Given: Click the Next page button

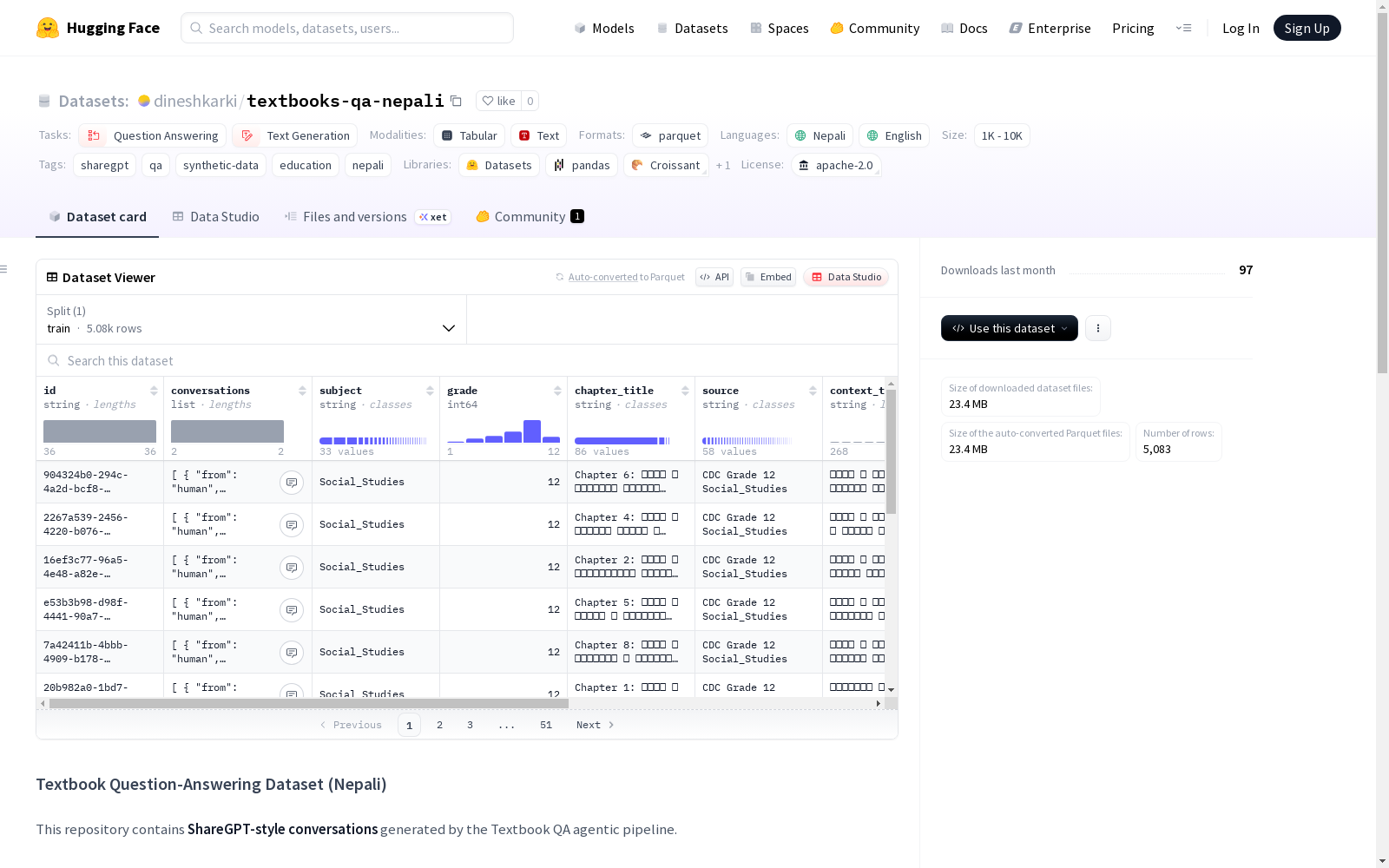Looking at the screenshot, I should pyautogui.click(x=596, y=725).
